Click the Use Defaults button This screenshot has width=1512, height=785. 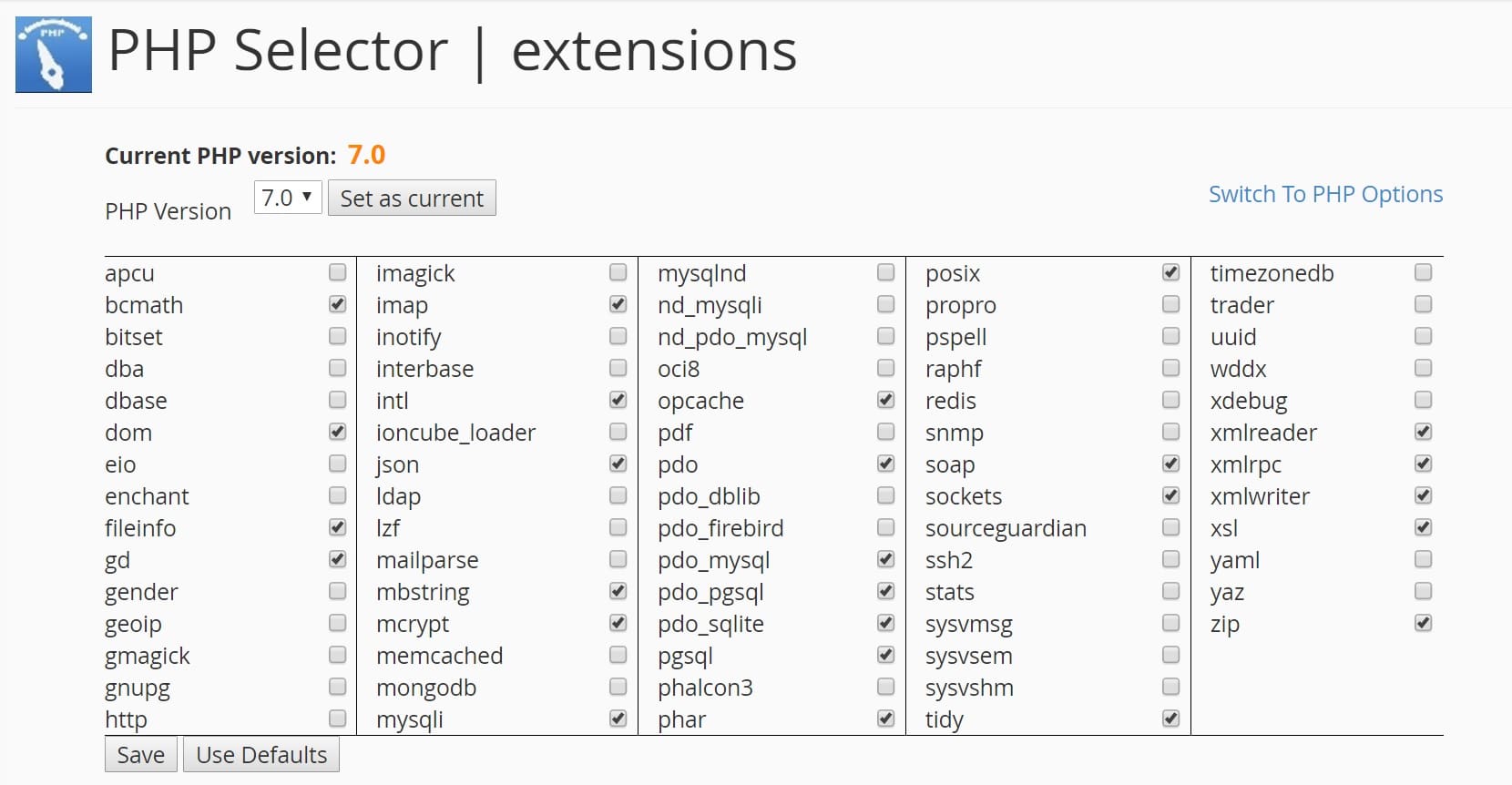[x=261, y=754]
